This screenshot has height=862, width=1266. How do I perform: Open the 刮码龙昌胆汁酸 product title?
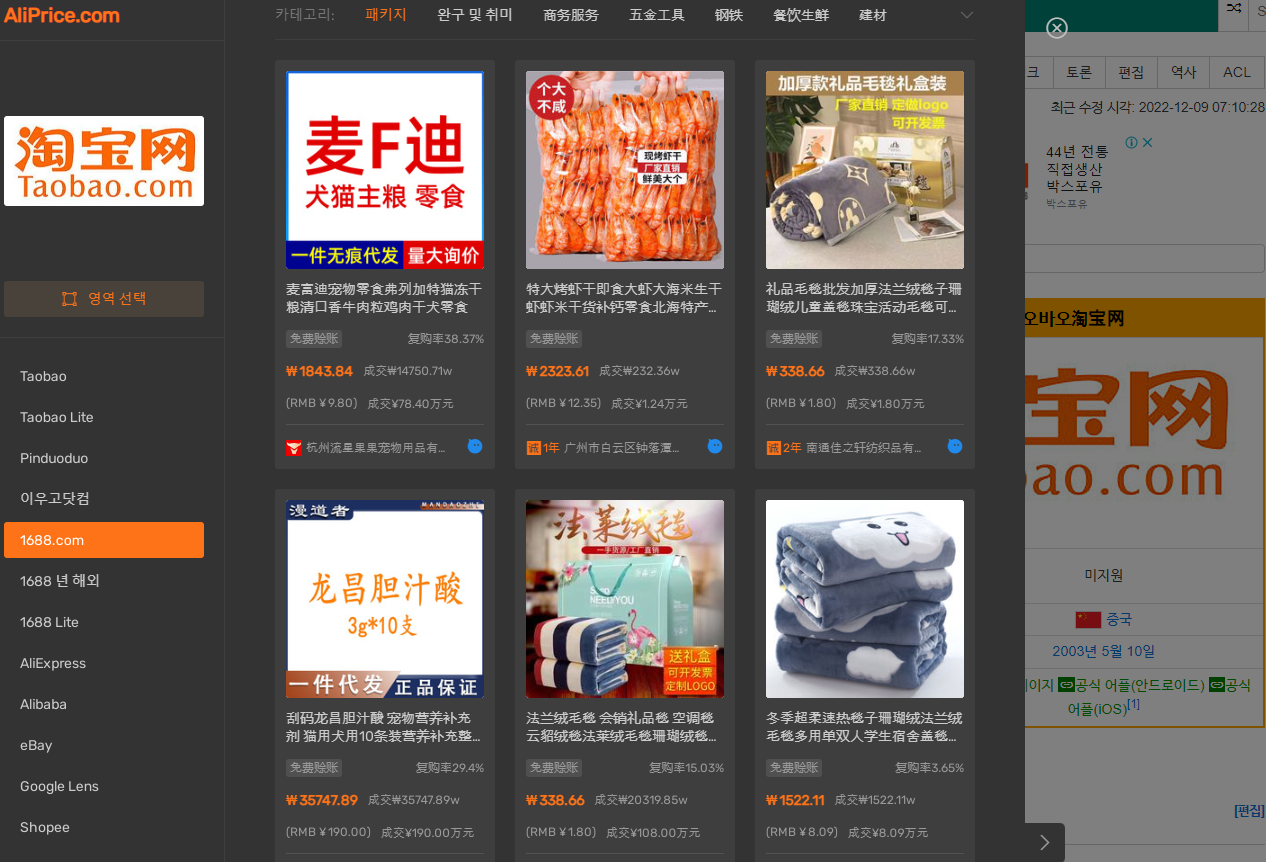(x=385, y=727)
